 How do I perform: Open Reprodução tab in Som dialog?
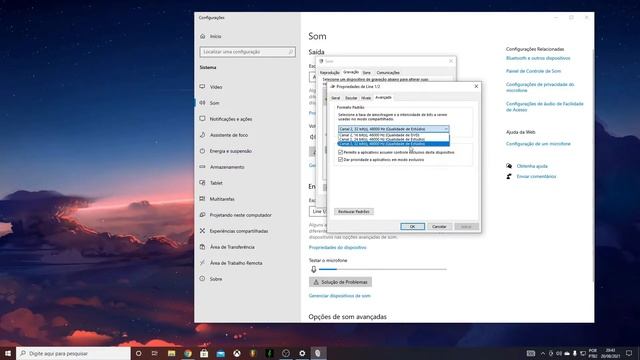tap(329, 73)
